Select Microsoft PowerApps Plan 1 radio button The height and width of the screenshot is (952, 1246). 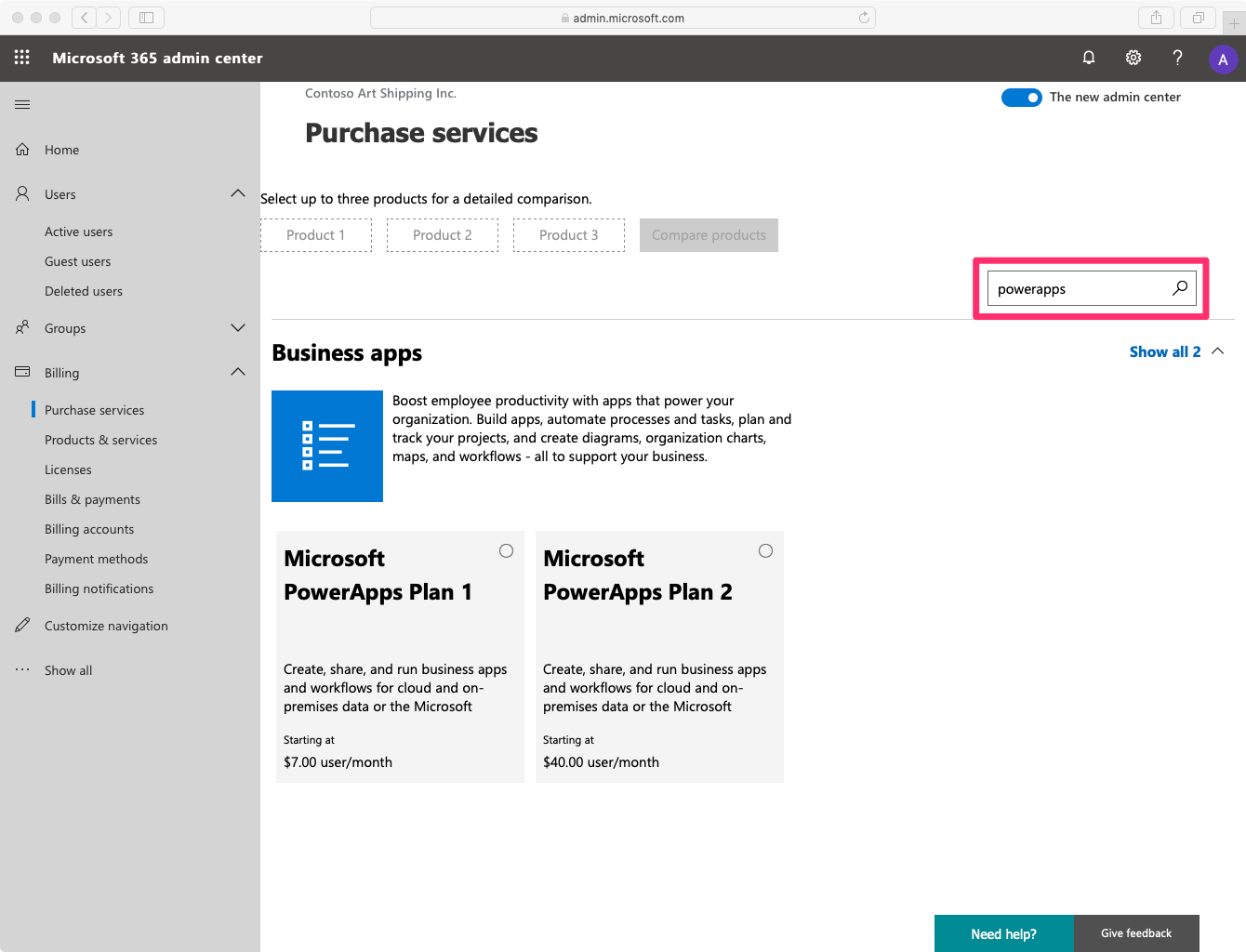[x=506, y=550]
